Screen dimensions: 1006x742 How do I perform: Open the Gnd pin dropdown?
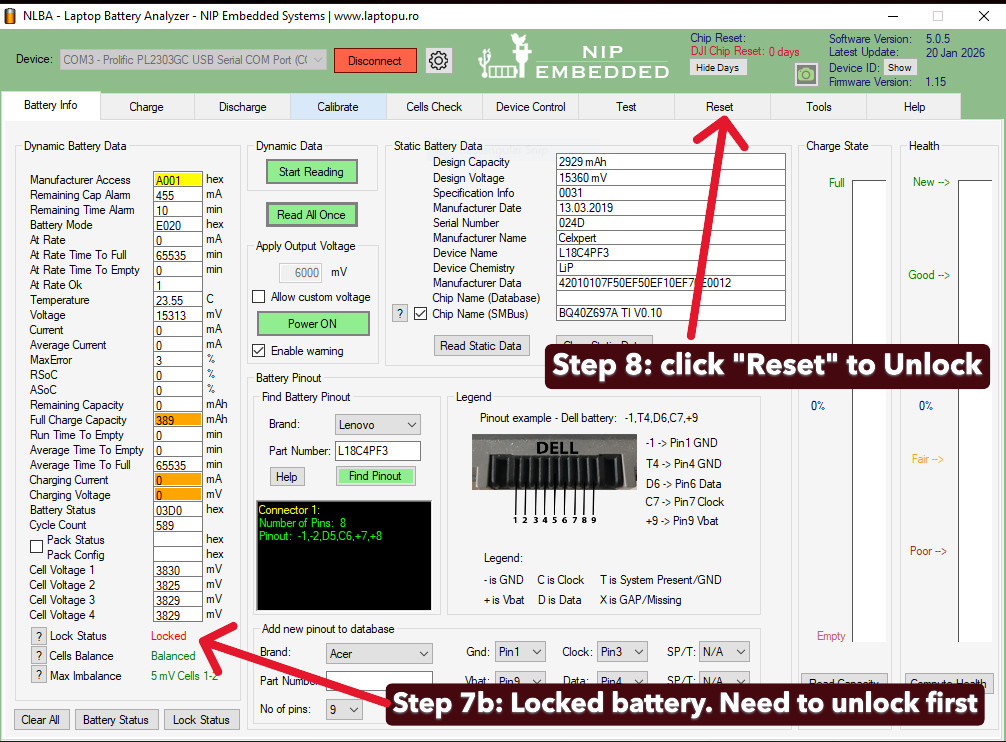click(520, 652)
